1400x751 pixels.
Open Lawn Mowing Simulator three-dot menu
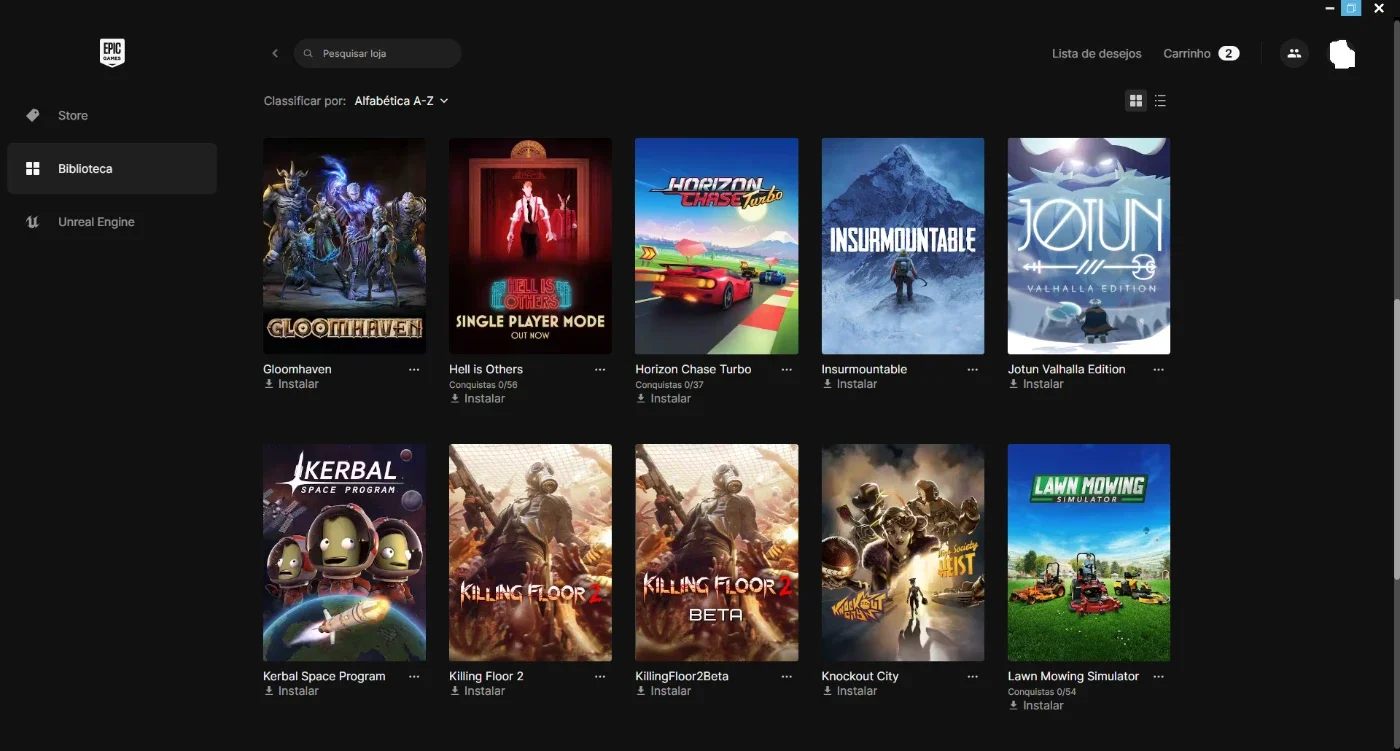[1158, 677]
